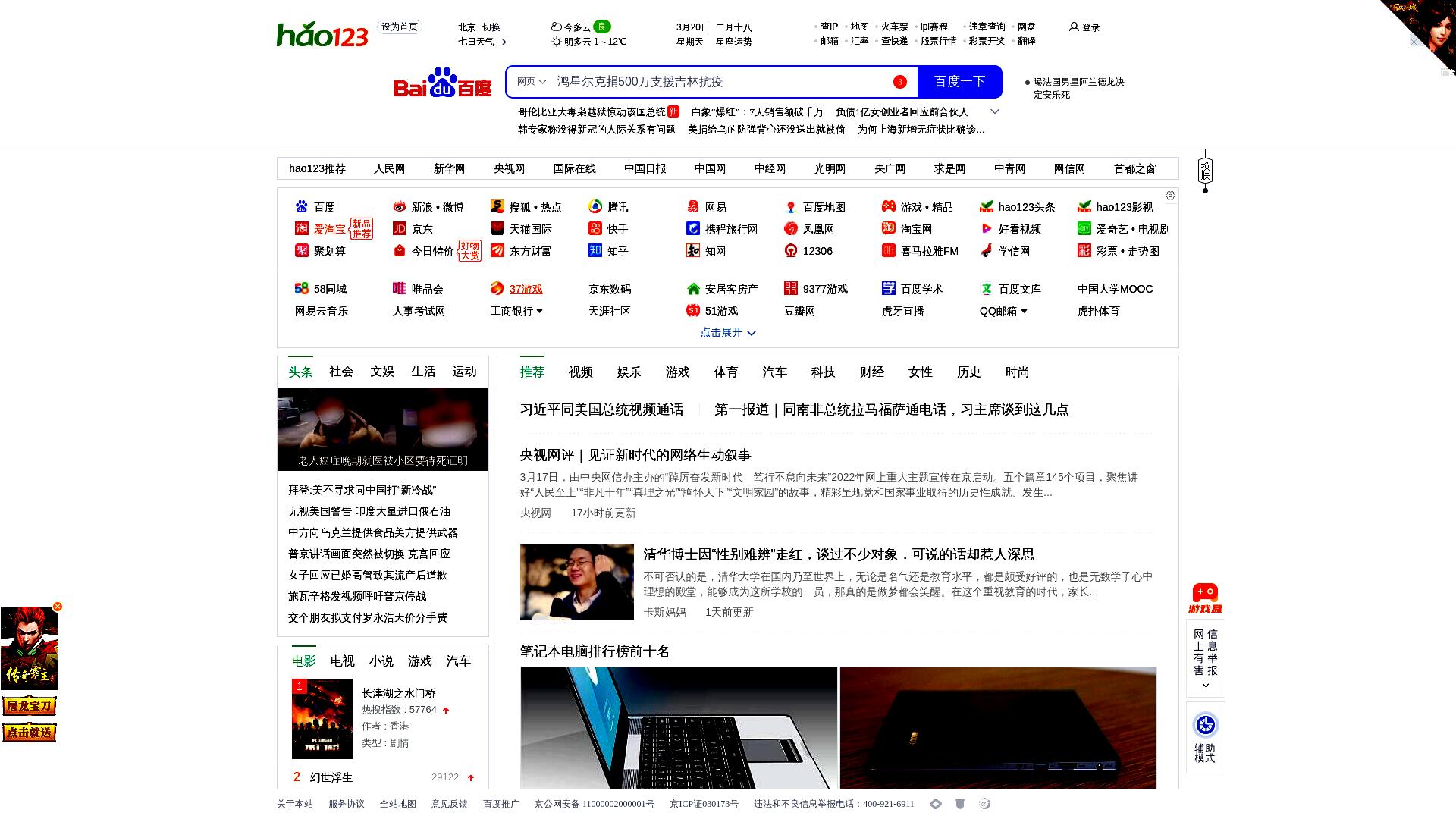Open the 12306 railway icon
Viewport: 1456px width, 819px height.
[791, 250]
